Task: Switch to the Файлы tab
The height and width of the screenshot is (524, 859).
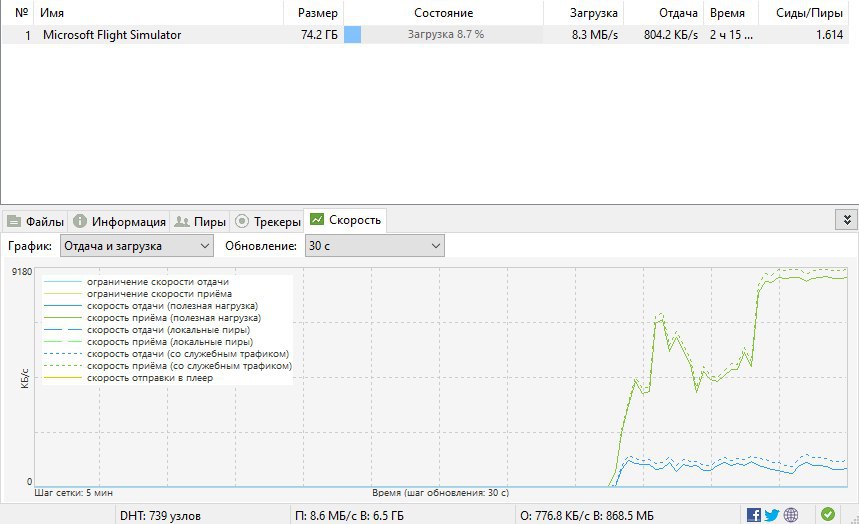Action: [36, 221]
